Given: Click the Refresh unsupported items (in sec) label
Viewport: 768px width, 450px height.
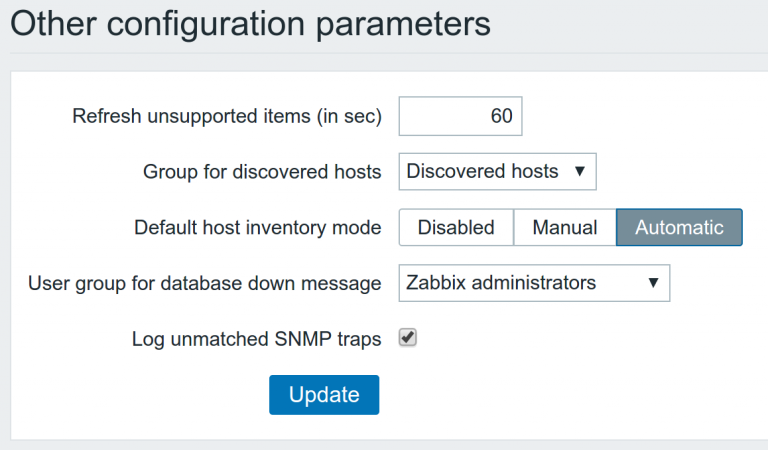Looking at the screenshot, I should pos(227,117).
